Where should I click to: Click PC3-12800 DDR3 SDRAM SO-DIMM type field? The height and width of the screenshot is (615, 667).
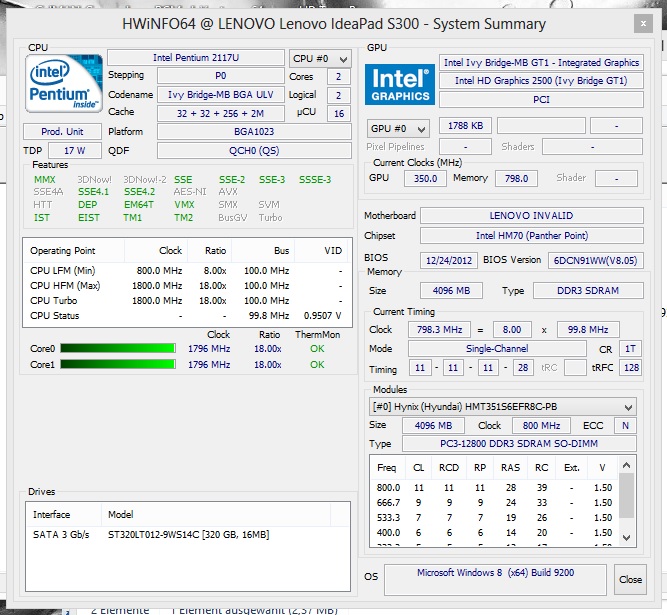(519, 444)
